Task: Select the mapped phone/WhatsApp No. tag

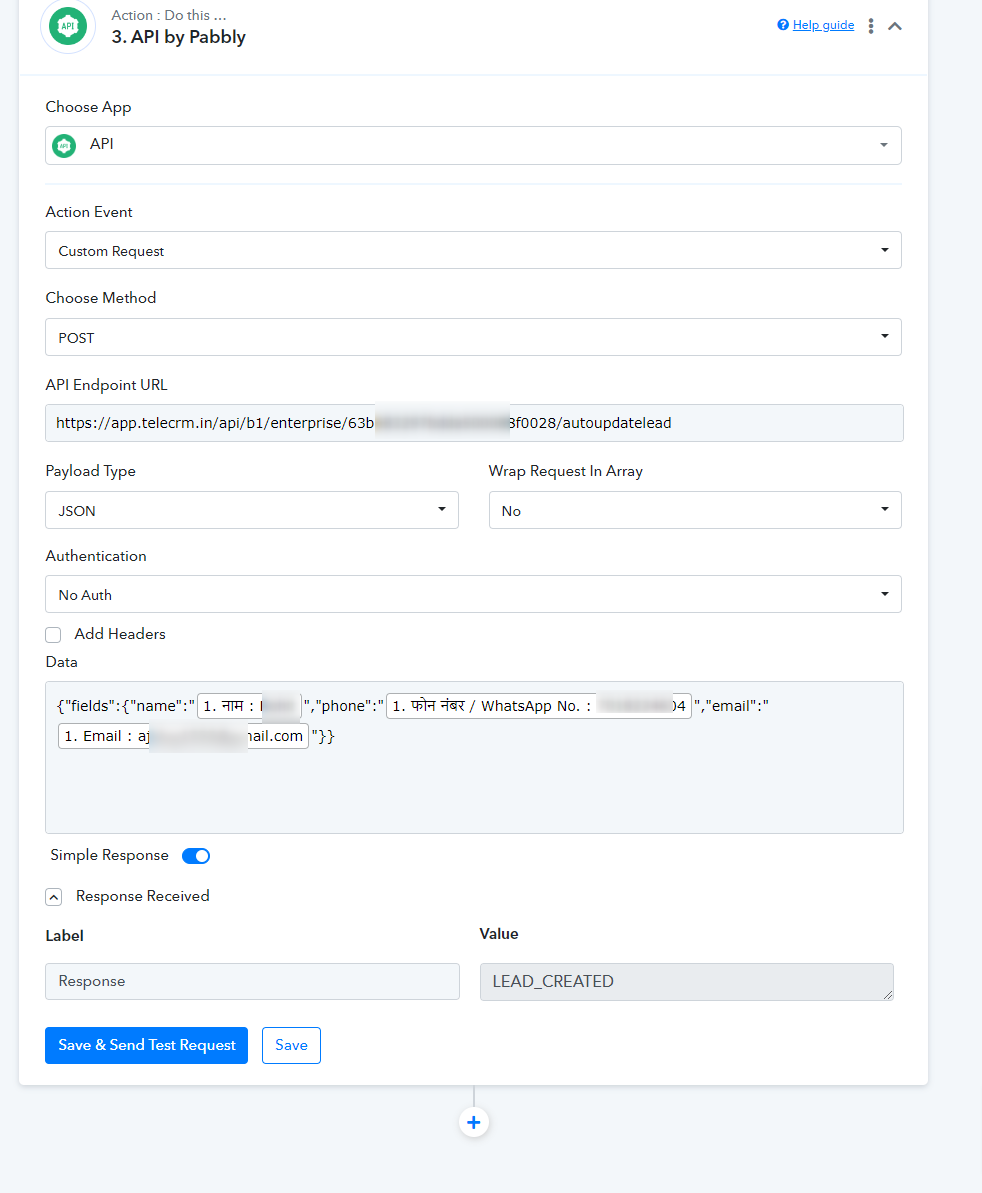Action: pyautogui.click(x=539, y=706)
